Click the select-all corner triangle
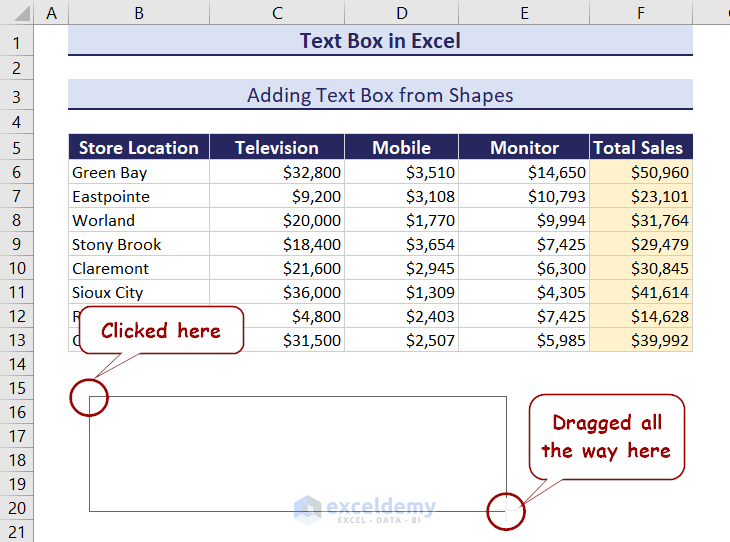Image resolution: width=730 pixels, height=542 pixels. pyautogui.click(x=17, y=13)
